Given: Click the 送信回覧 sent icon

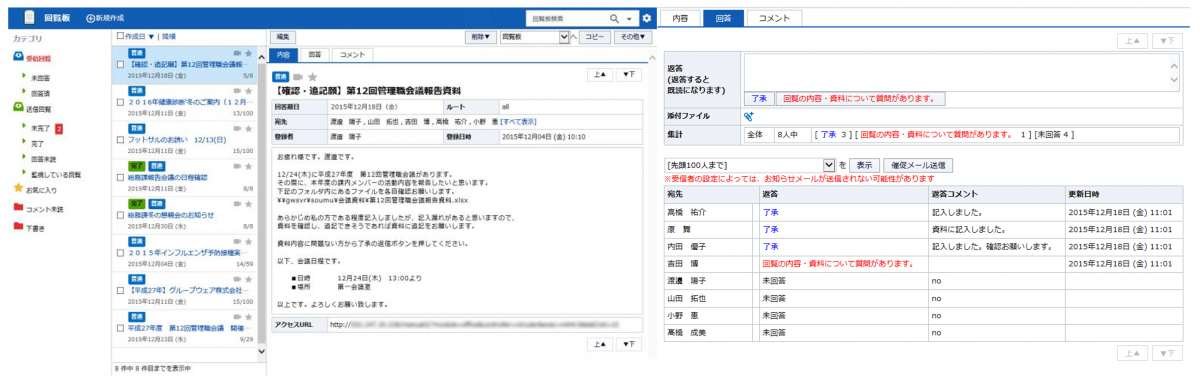Looking at the screenshot, I should pyautogui.click(x=18, y=107).
